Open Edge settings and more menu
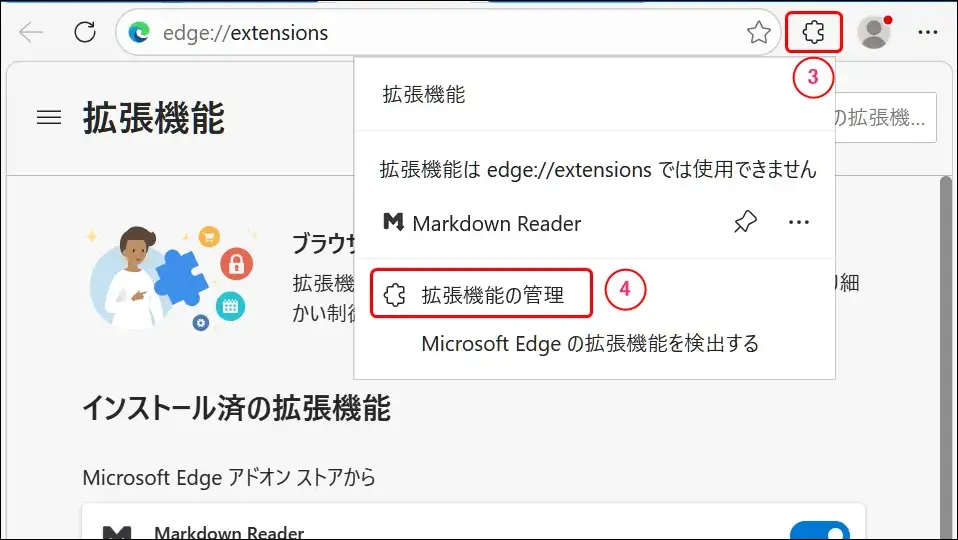Viewport: 958px width, 540px height. tap(928, 33)
